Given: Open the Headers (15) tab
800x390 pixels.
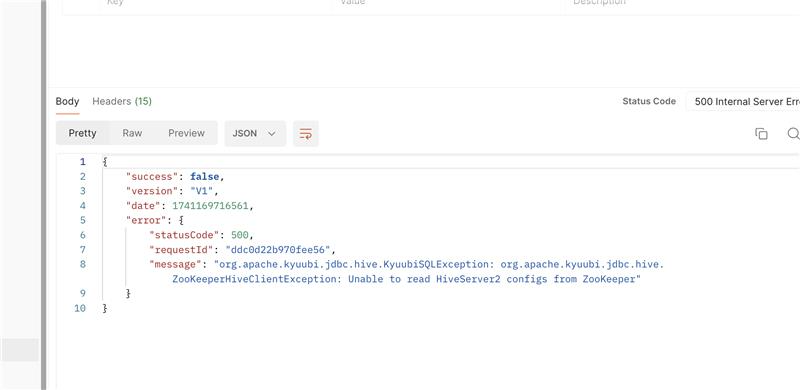Looking at the screenshot, I should pos(122,101).
